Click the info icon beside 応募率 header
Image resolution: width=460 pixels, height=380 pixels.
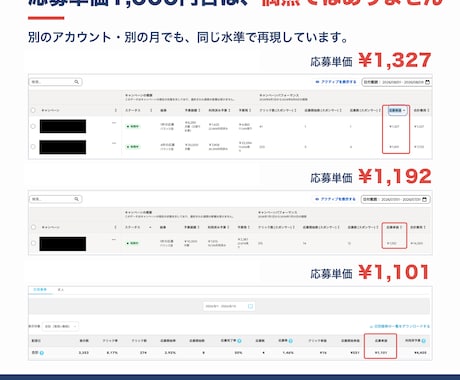pyautogui.click(x=290, y=341)
